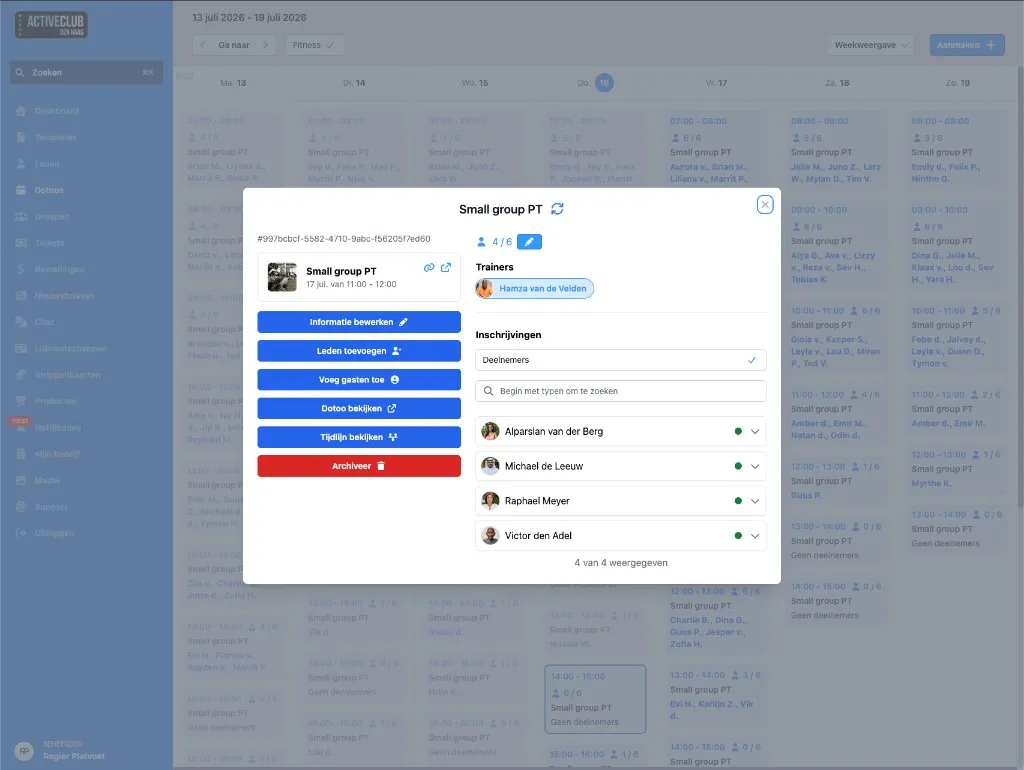Open Zo. 19 12:00 - 13:00 Myrthe K. session
The height and width of the screenshot is (770, 1024).
click(x=957, y=469)
